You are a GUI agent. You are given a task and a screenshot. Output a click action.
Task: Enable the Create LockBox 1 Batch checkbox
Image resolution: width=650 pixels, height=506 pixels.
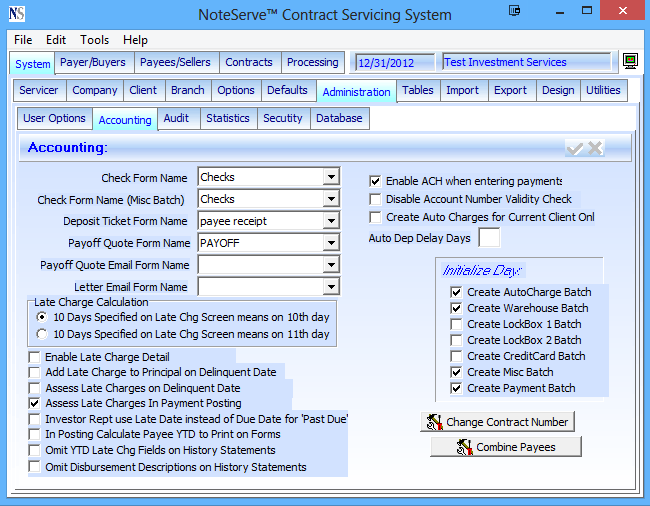(x=456, y=324)
